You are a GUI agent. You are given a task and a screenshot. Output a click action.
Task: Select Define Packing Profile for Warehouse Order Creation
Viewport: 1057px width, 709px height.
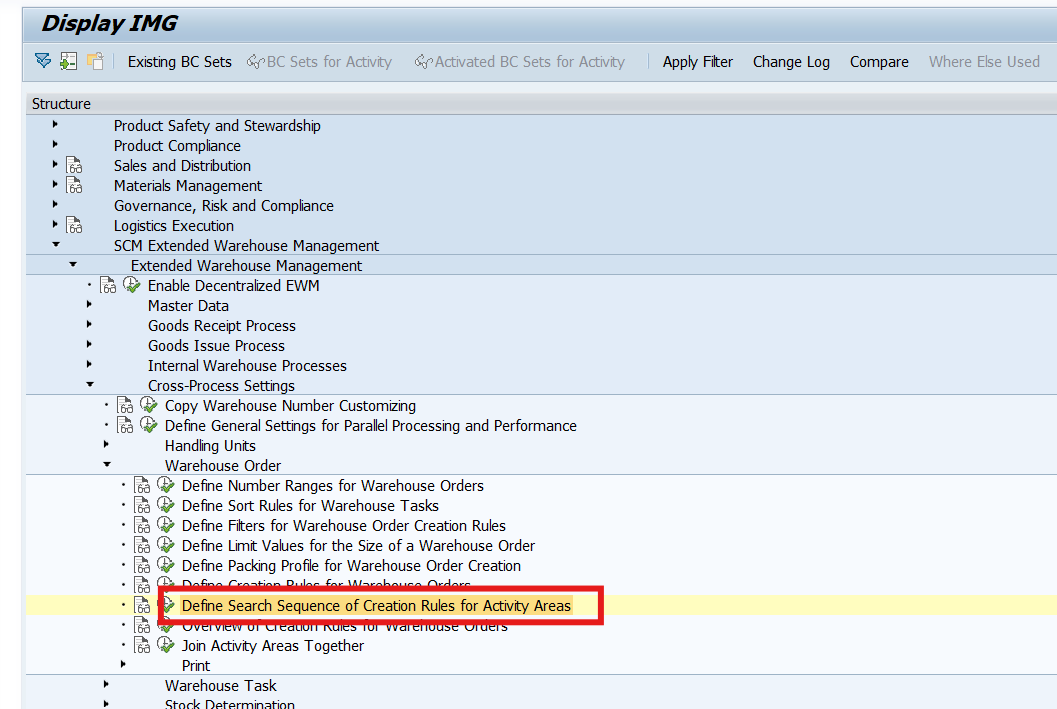point(351,565)
